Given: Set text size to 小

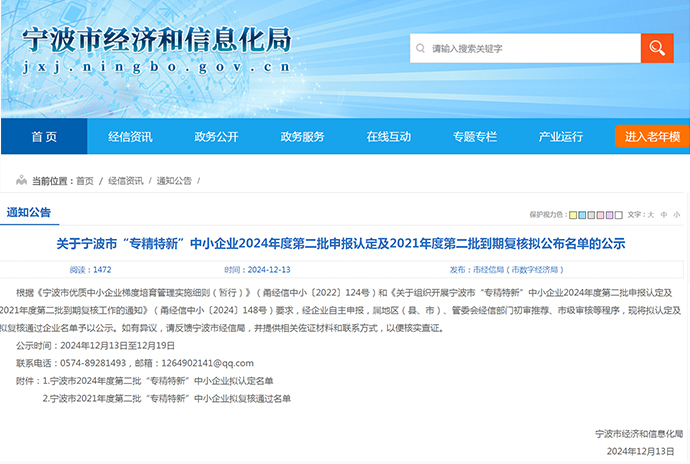Looking at the screenshot, I should coord(676,215).
